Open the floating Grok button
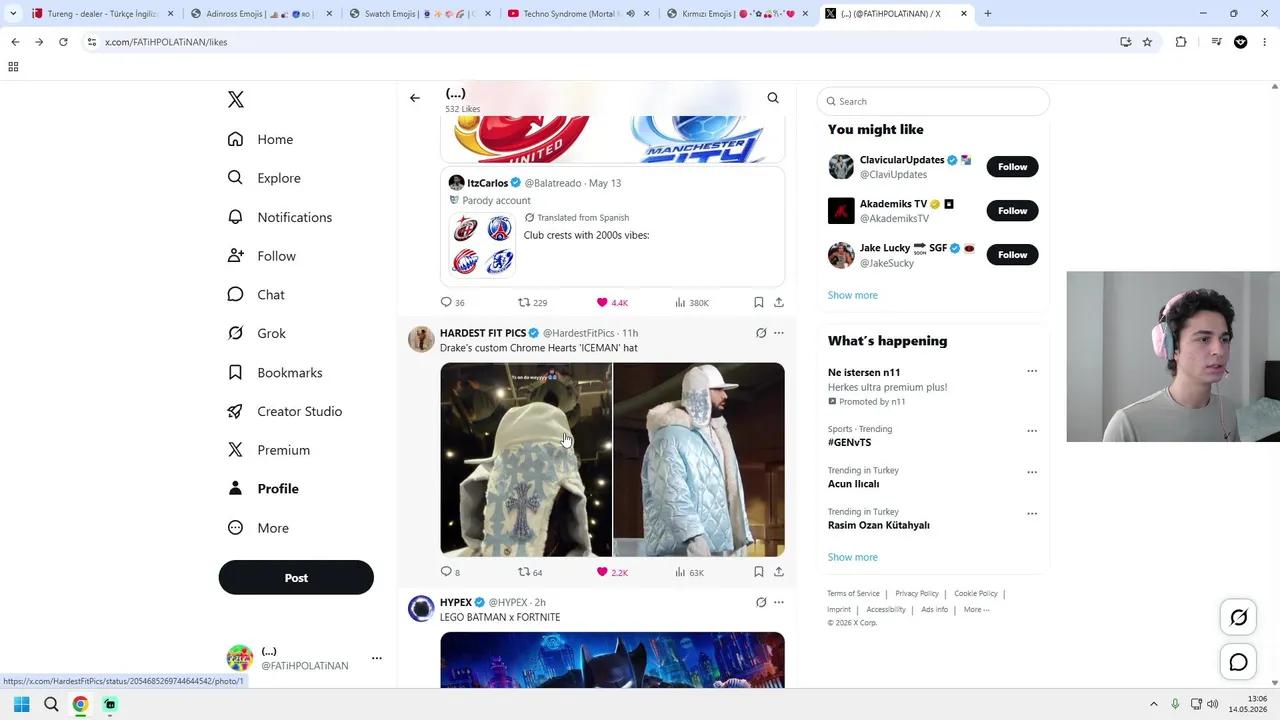This screenshot has height=720, width=1280. point(1238,618)
